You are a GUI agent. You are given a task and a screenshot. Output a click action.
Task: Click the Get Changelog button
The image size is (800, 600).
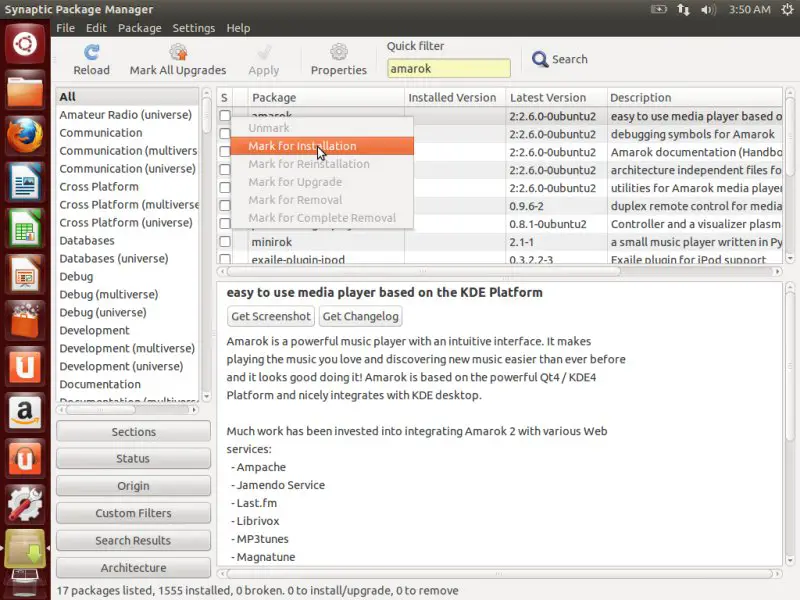[361, 316]
